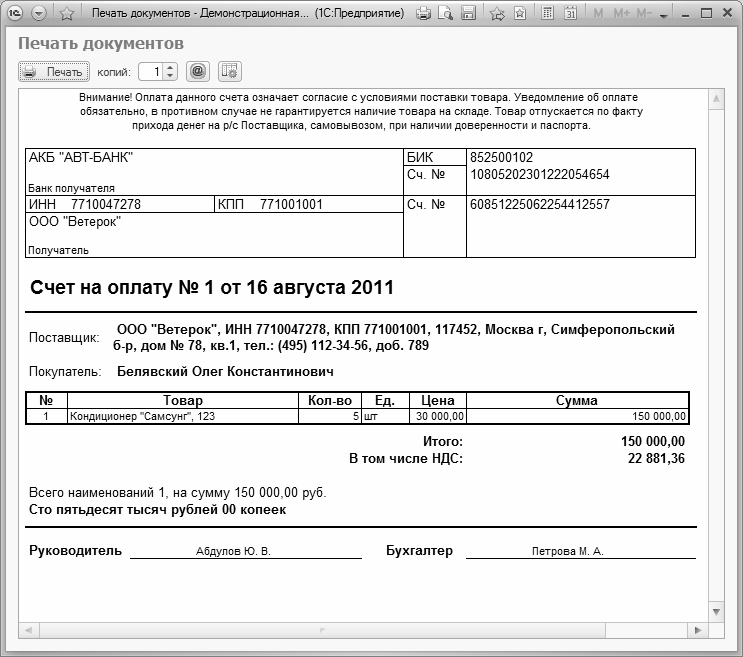743x657 pixels.
Task: Select the КПП 771001001 cell
Action: click(309, 204)
